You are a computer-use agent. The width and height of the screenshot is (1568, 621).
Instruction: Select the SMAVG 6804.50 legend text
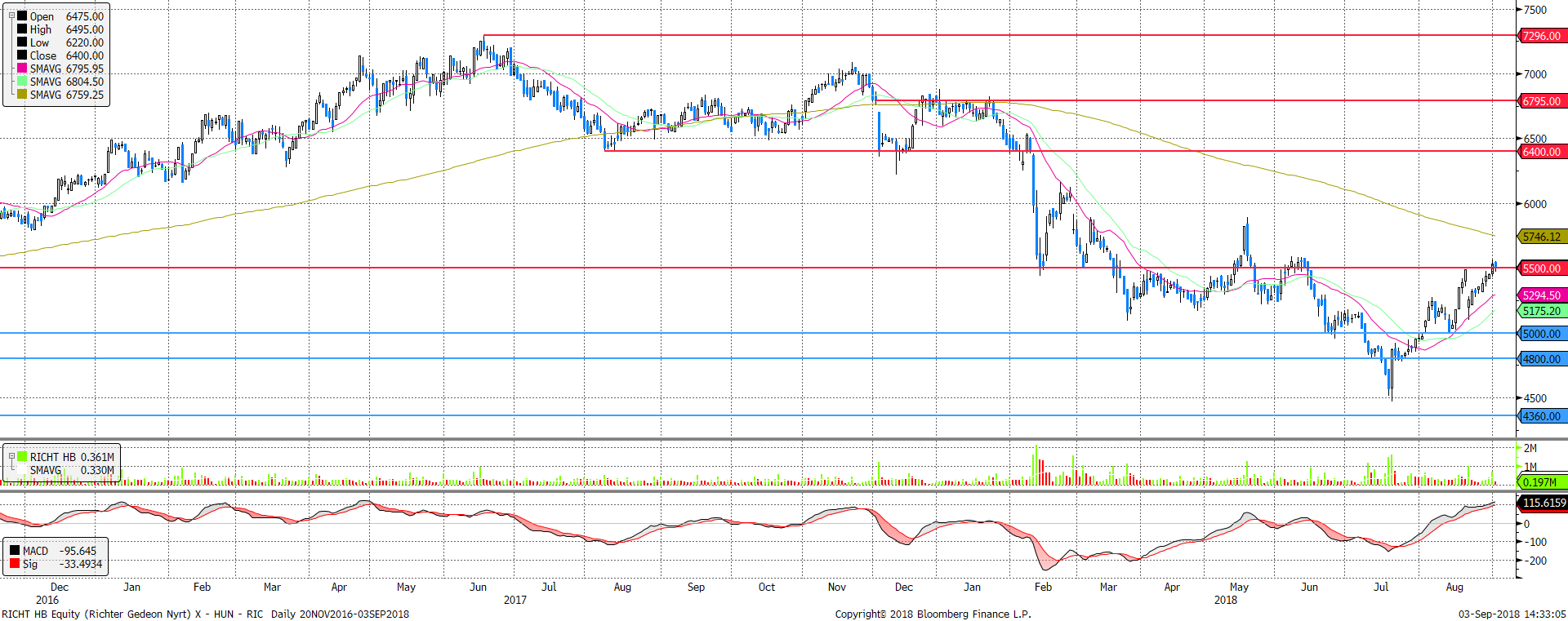67,82
